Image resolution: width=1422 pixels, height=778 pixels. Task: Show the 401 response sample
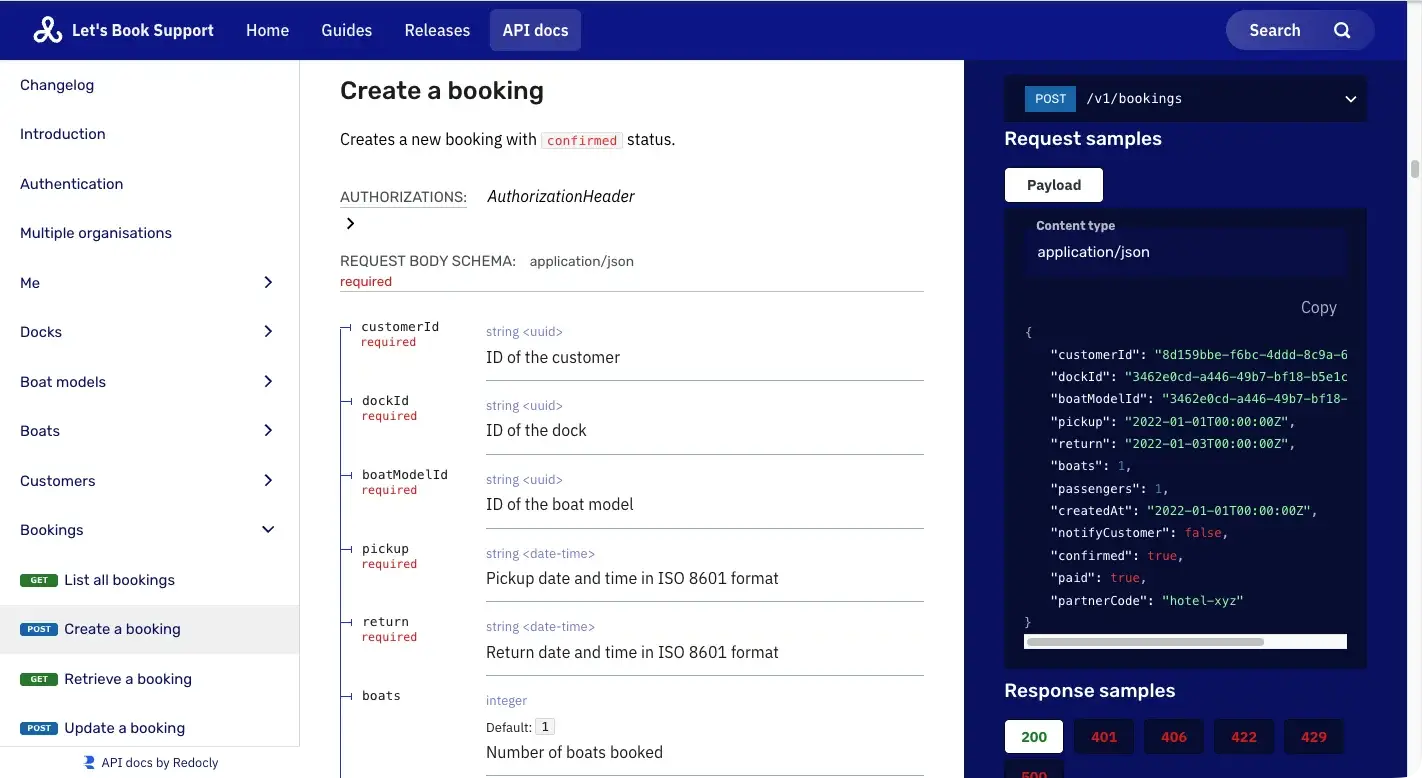(x=1104, y=737)
